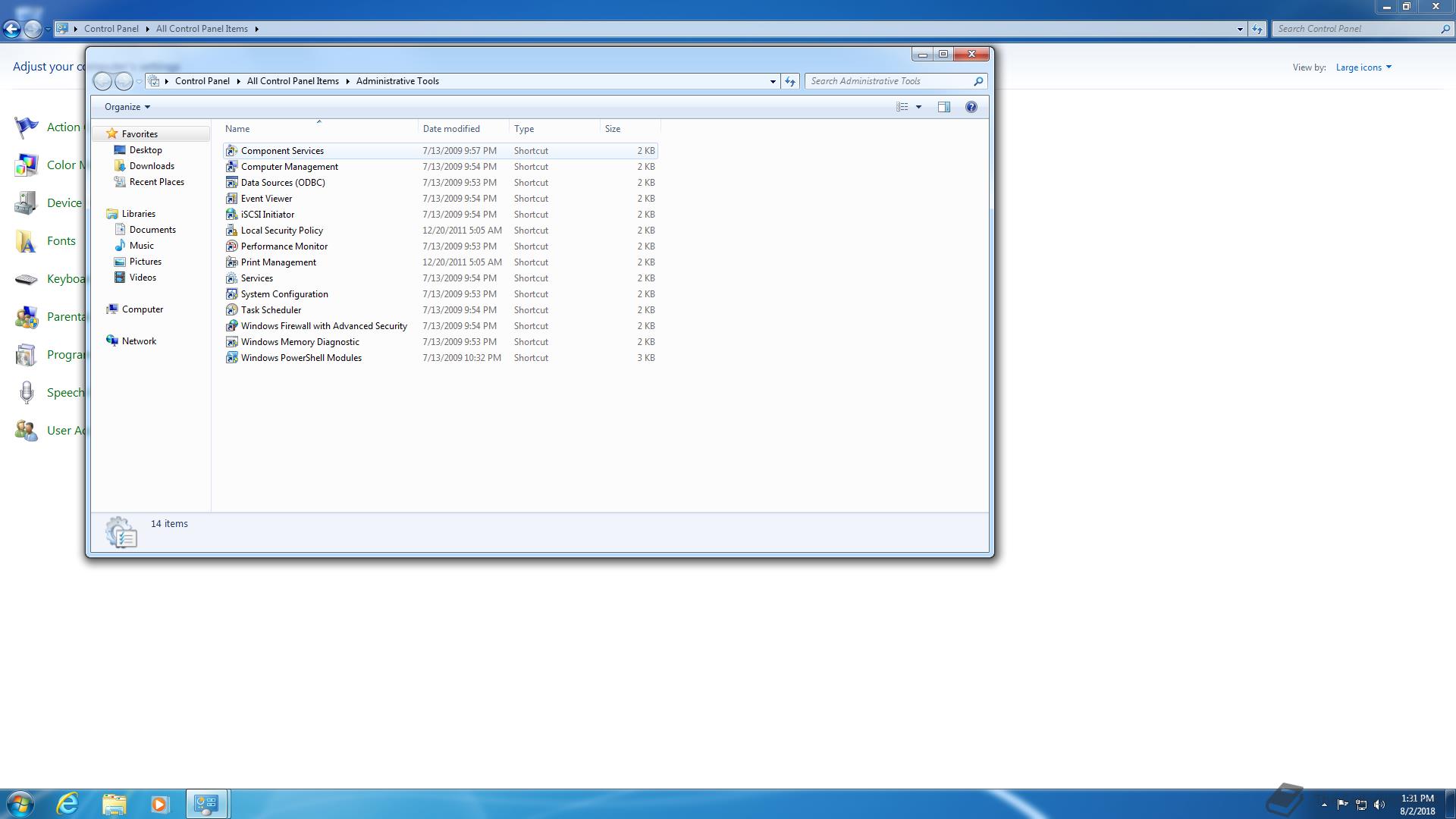
Task: Open Videos library in navigation pane
Action: pyautogui.click(x=143, y=278)
